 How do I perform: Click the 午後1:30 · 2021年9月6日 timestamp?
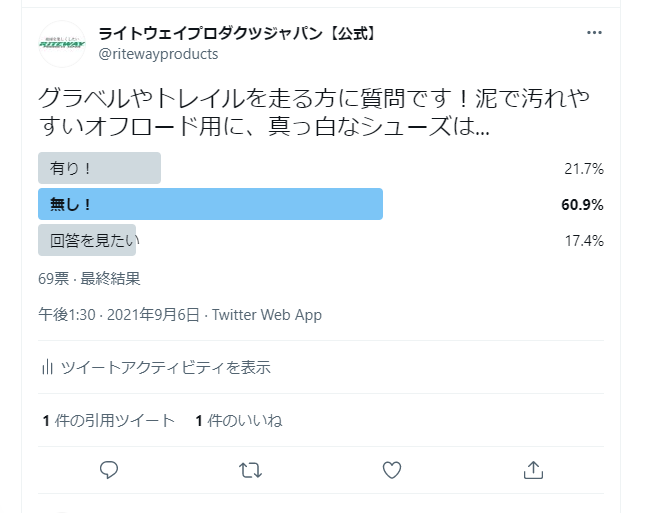[x=119, y=315]
